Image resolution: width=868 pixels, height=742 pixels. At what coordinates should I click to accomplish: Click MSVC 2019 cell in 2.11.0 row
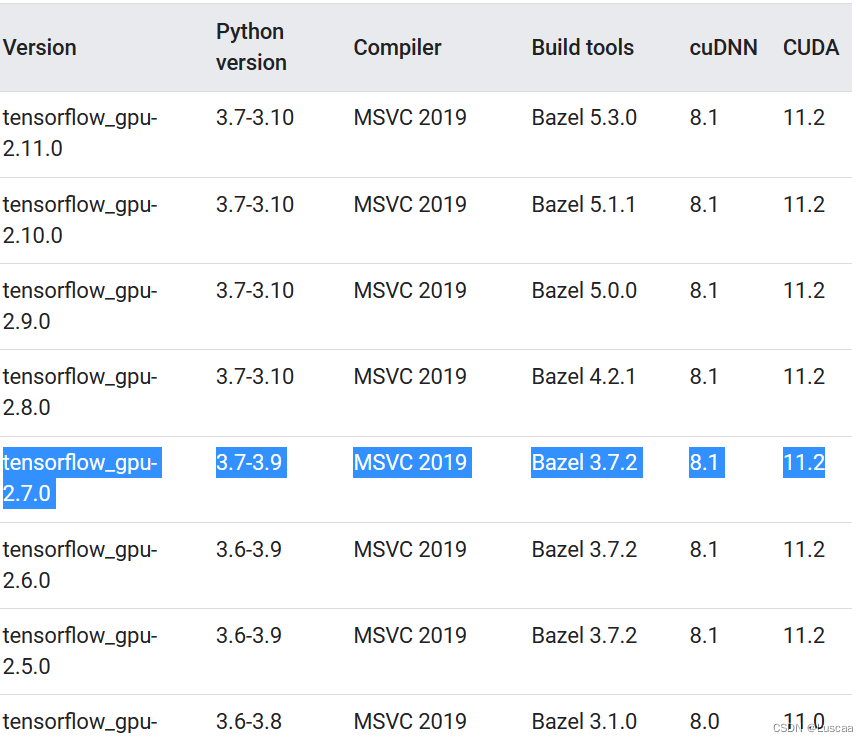(410, 117)
